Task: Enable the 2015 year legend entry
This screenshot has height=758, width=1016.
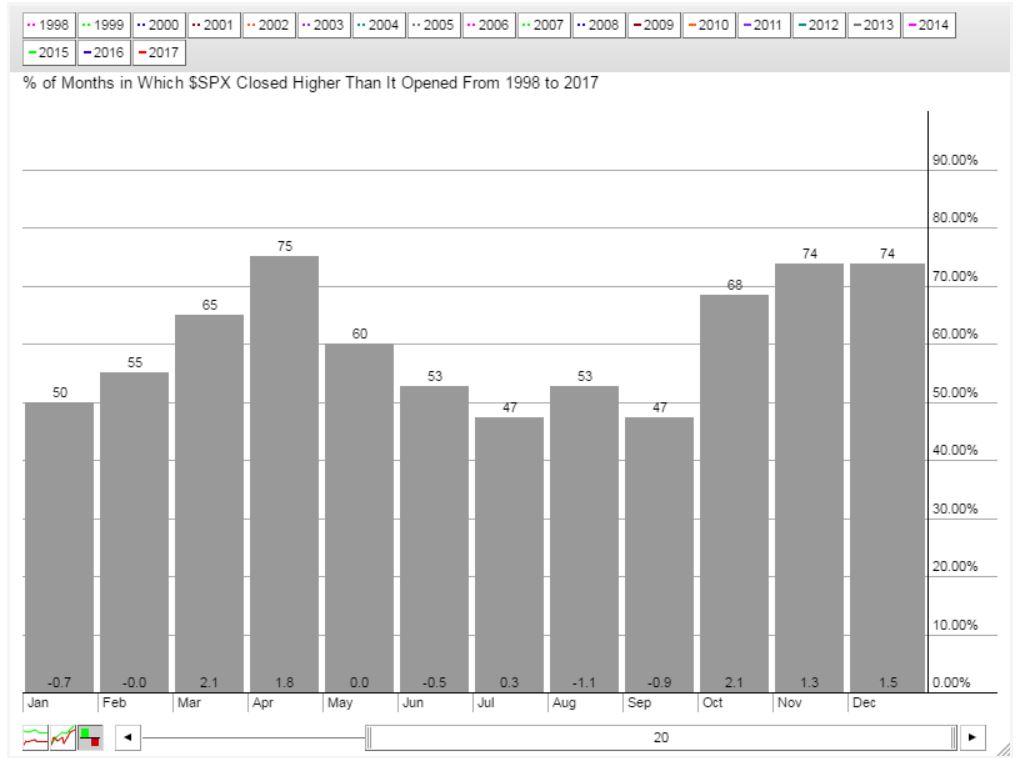Action: [x=46, y=48]
